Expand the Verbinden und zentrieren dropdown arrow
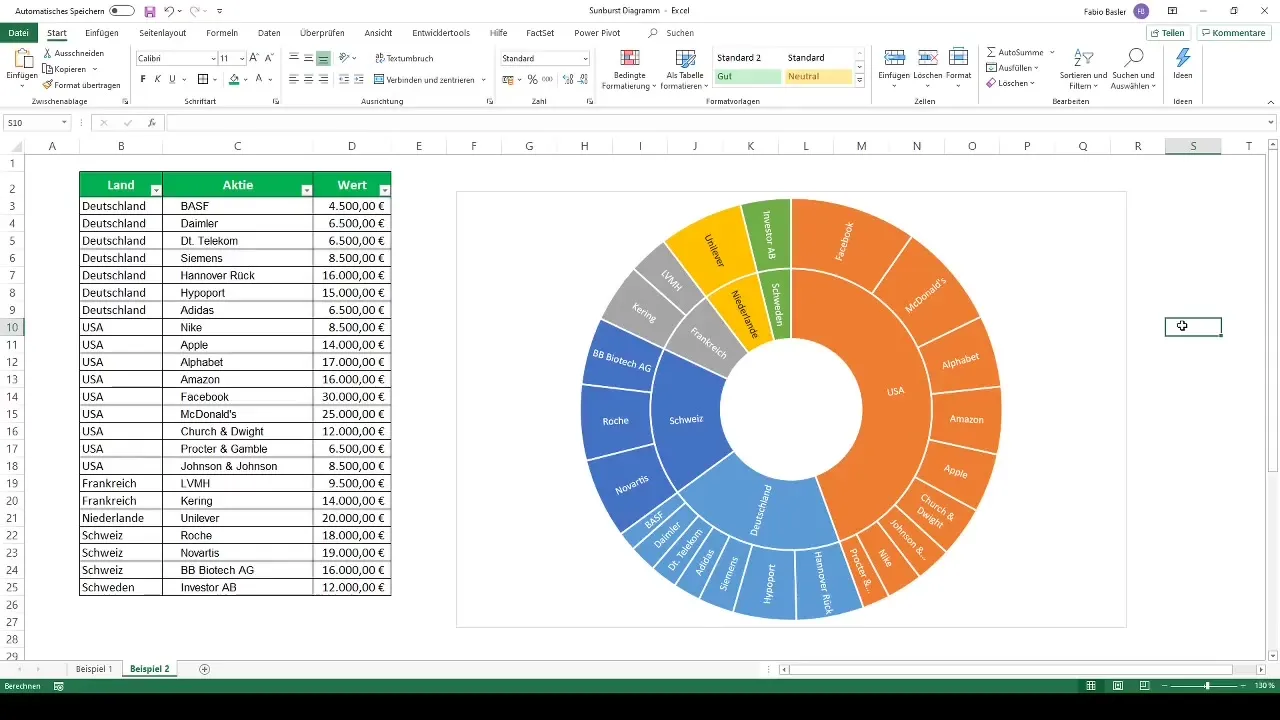 (484, 79)
